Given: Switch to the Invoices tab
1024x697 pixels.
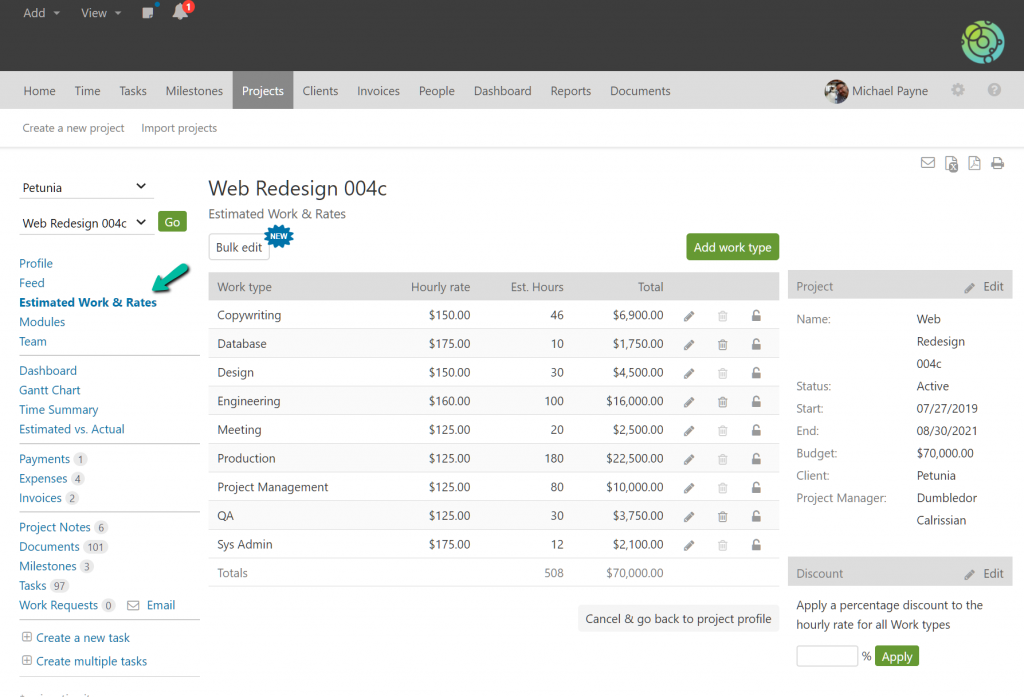Looking at the screenshot, I should pos(378,91).
